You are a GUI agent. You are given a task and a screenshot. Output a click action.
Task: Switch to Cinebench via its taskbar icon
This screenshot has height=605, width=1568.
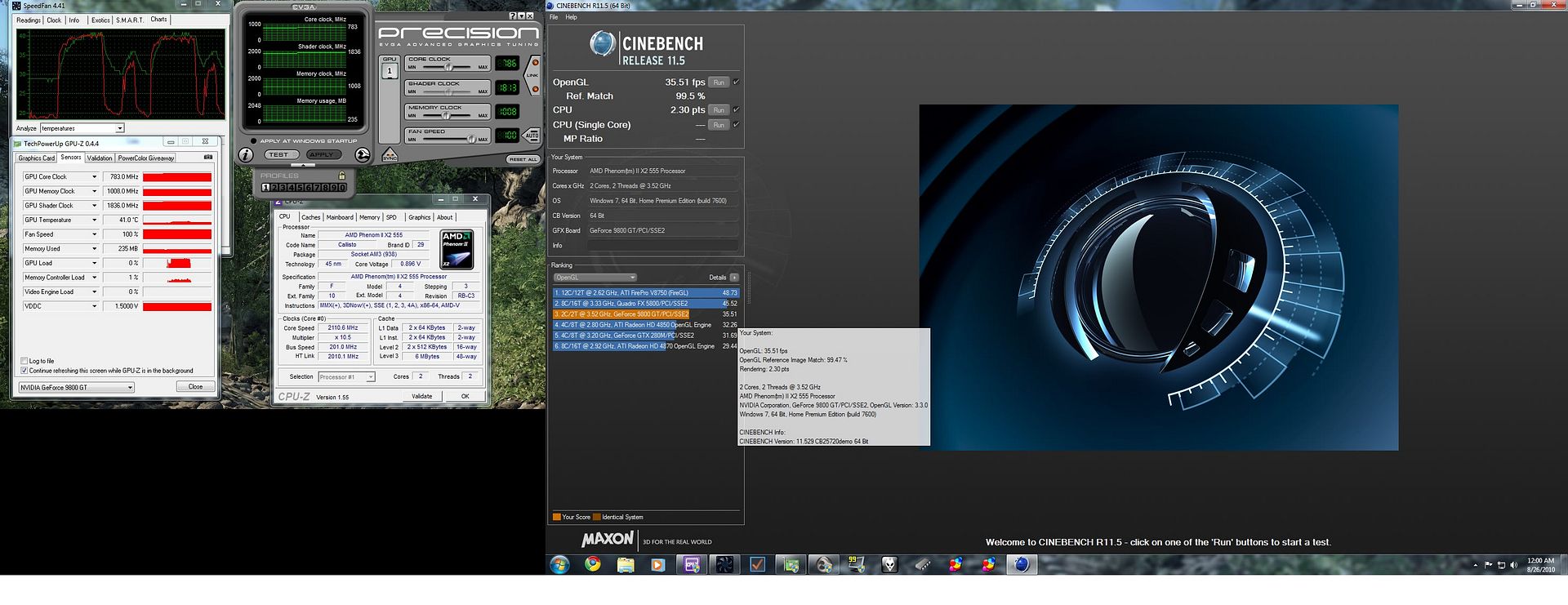(x=1021, y=564)
